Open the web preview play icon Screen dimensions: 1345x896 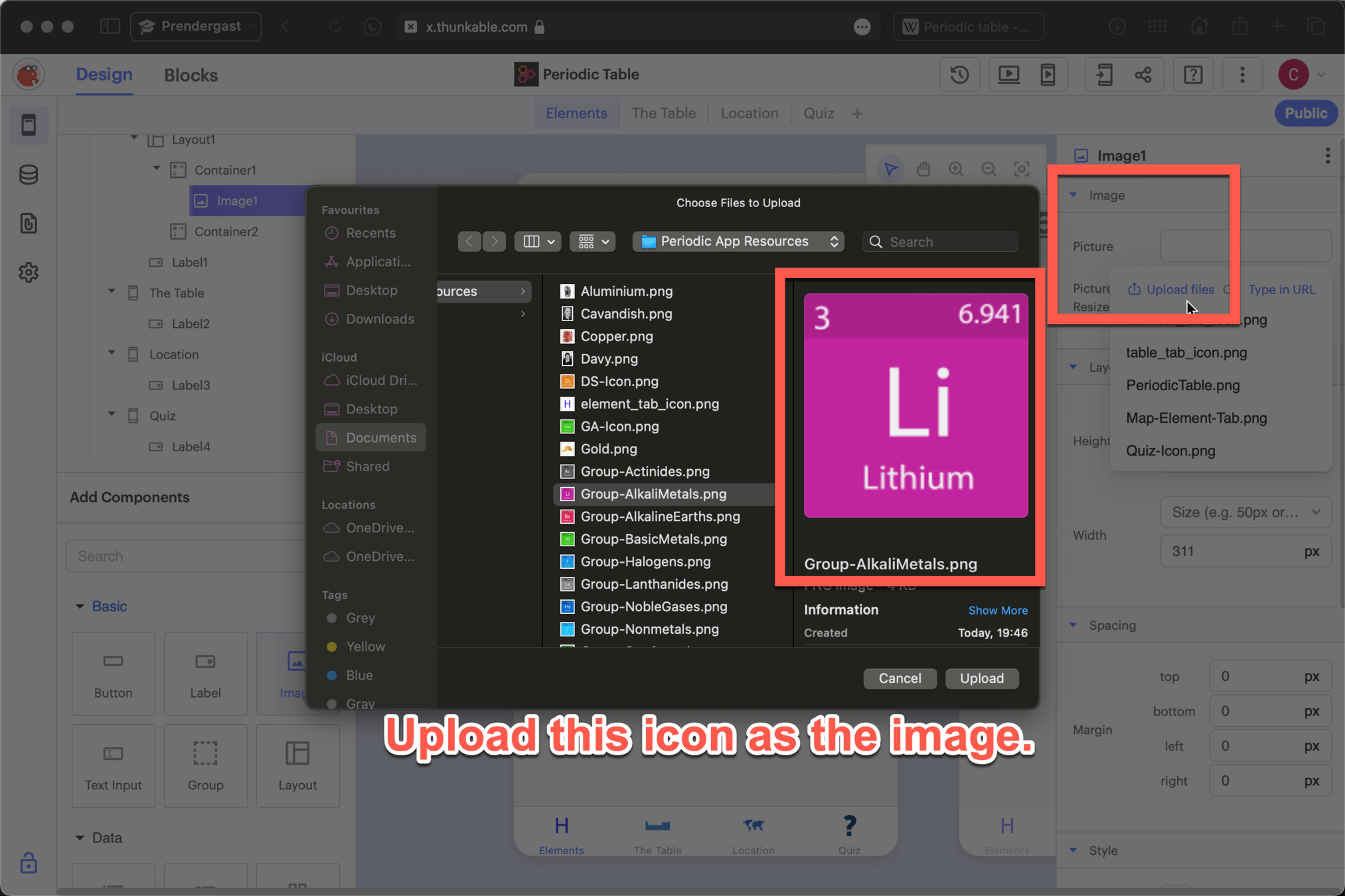point(1008,75)
